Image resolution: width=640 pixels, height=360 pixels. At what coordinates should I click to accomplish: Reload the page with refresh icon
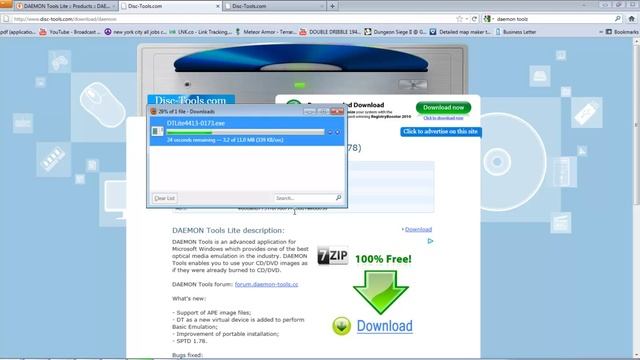(x=474, y=19)
